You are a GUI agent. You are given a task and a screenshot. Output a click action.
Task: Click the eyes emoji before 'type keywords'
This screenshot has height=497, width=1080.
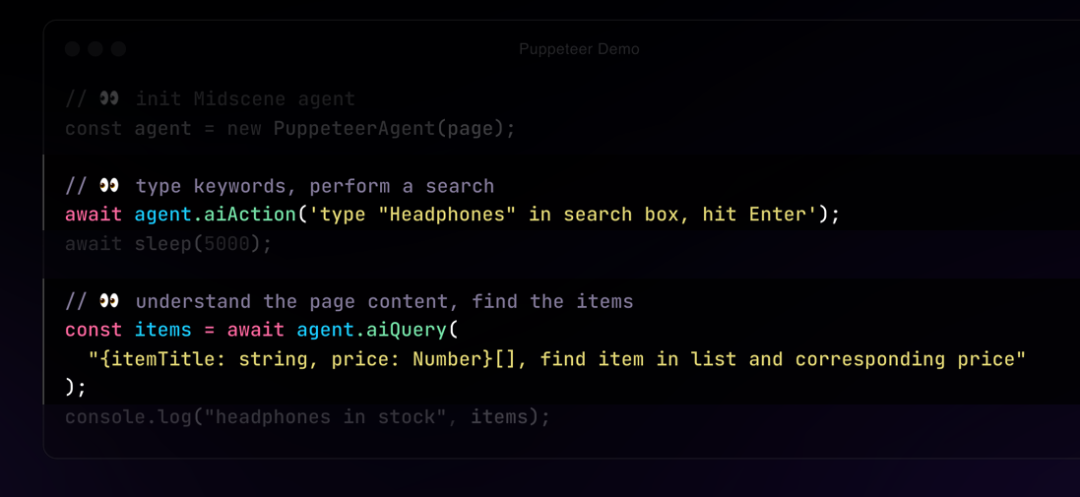pos(109,186)
